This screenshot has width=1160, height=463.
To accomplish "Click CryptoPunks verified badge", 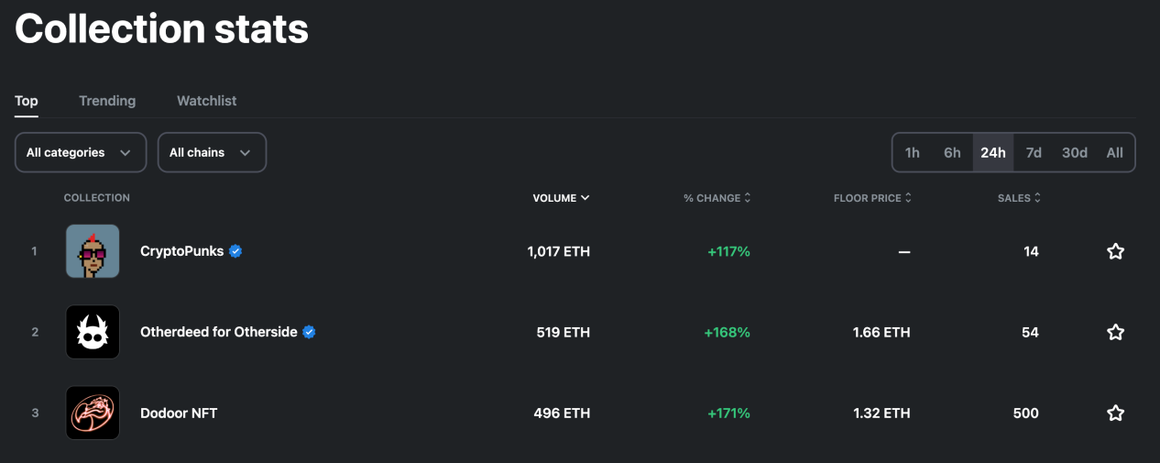I will [x=235, y=251].
